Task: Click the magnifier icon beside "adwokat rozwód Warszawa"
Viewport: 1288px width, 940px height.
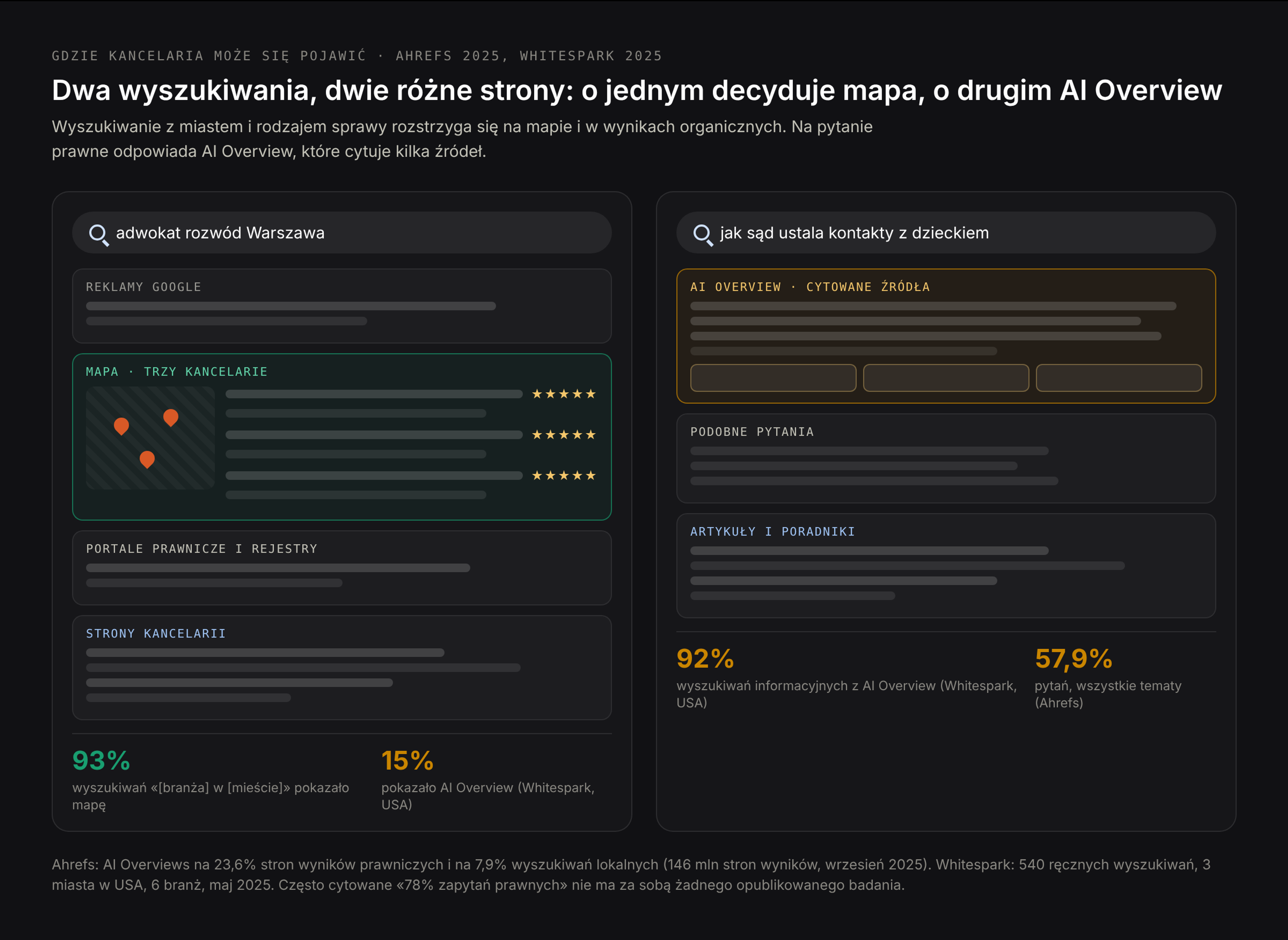Action: (x=99, y=234)
